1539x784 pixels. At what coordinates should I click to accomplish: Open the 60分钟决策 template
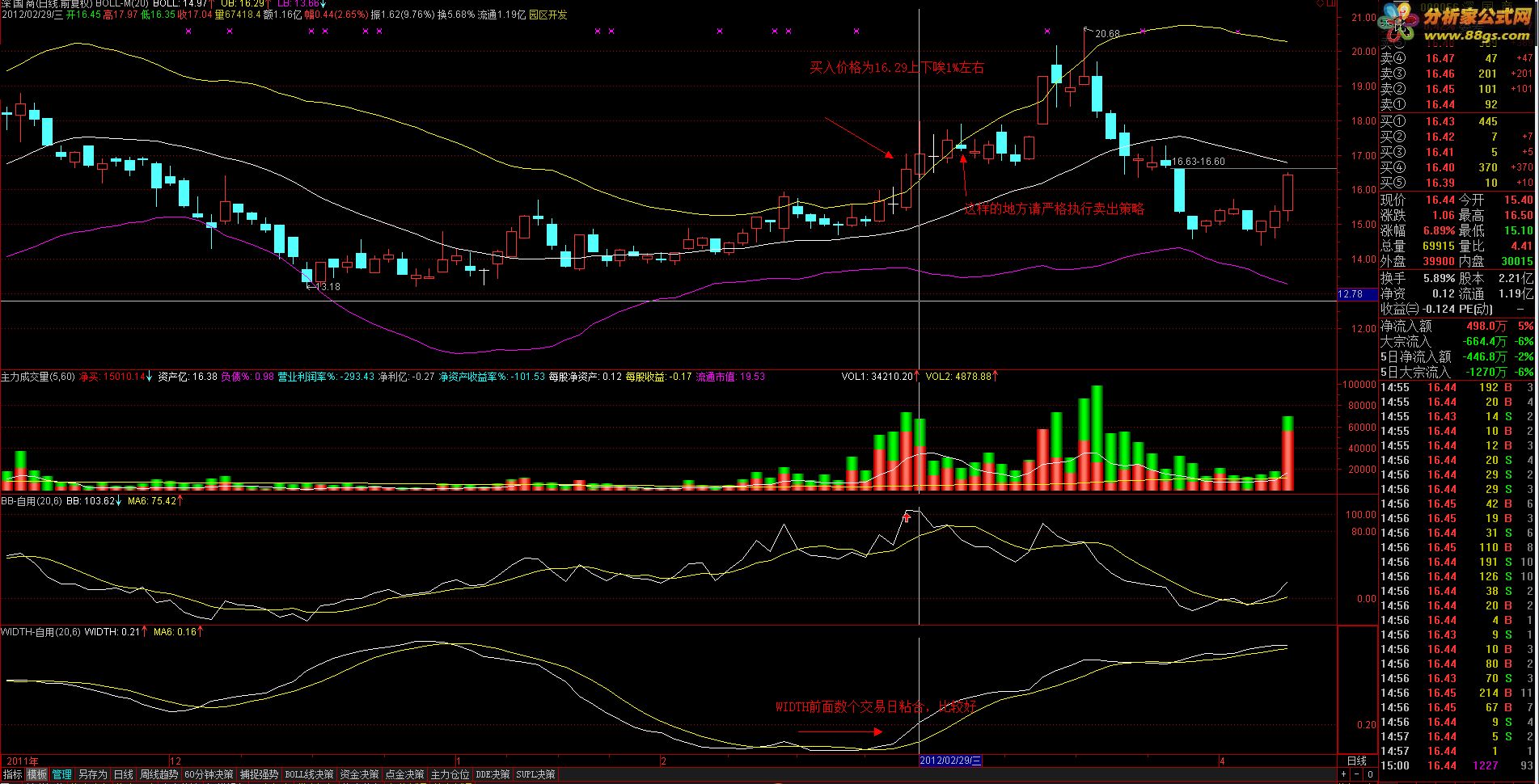click(x=209, y=774)
